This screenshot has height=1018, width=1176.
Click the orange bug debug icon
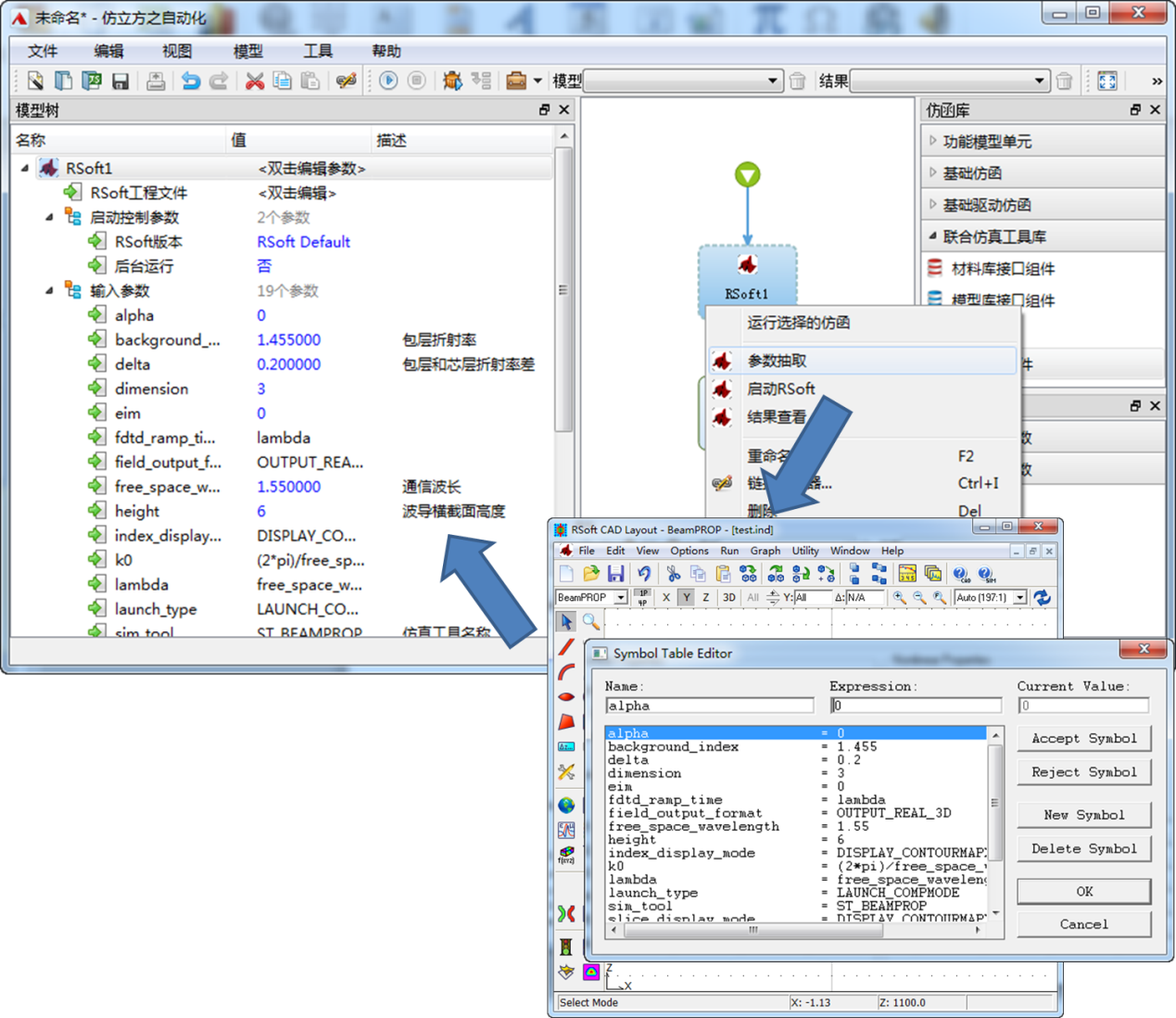[x=452, y=81]
